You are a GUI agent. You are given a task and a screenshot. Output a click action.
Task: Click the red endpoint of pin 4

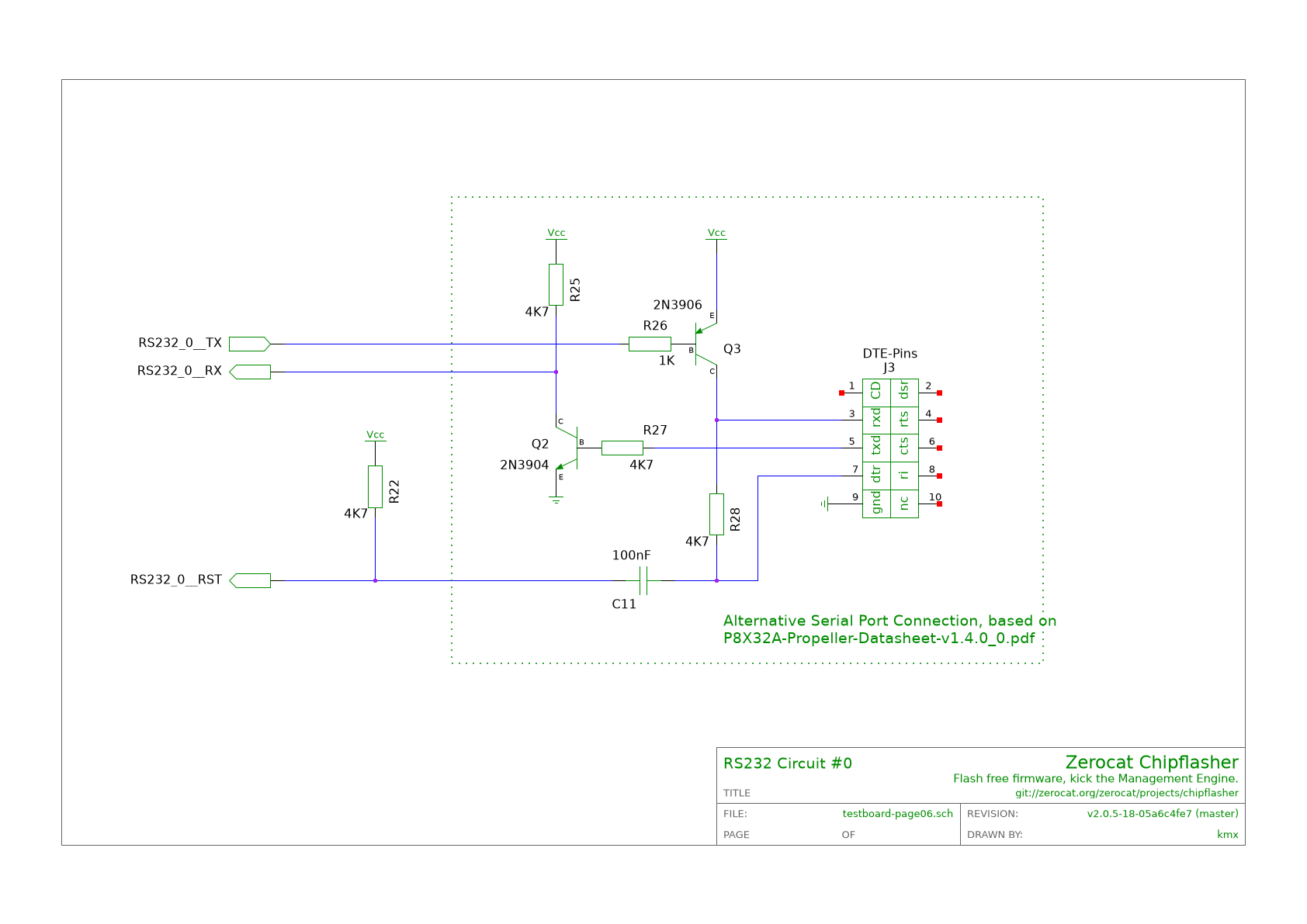[939, 420]
